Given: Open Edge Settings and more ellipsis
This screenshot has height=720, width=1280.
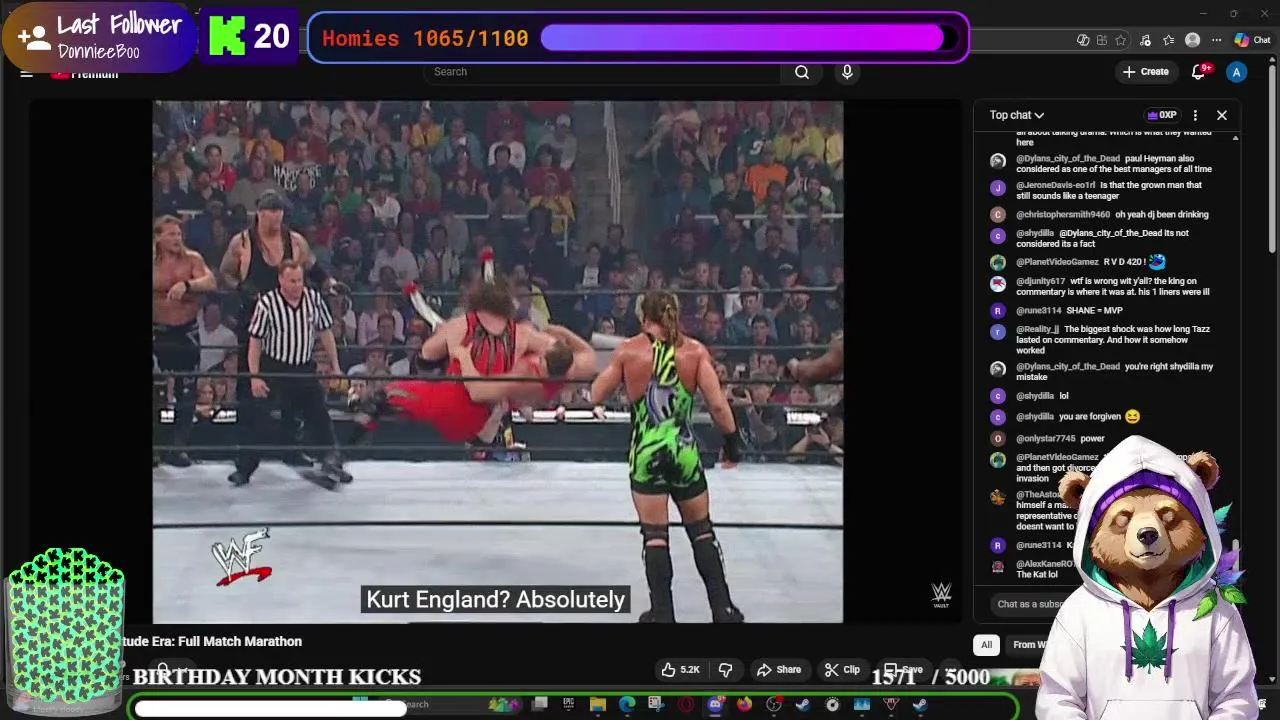Looking at the screenshot, I should (1216, 40).
